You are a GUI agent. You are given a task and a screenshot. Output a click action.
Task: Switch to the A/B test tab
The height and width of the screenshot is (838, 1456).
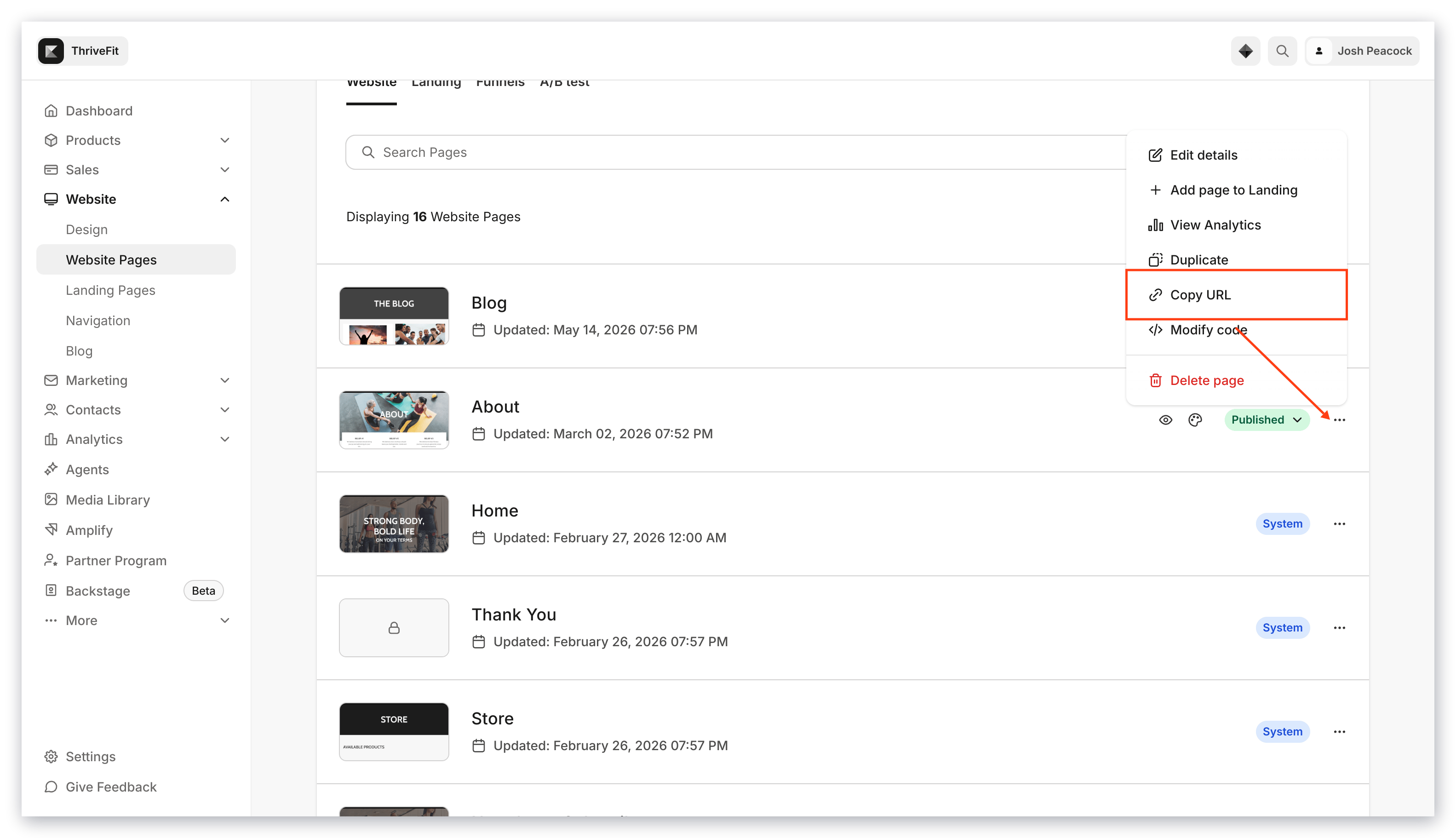(x=564, y=84)
